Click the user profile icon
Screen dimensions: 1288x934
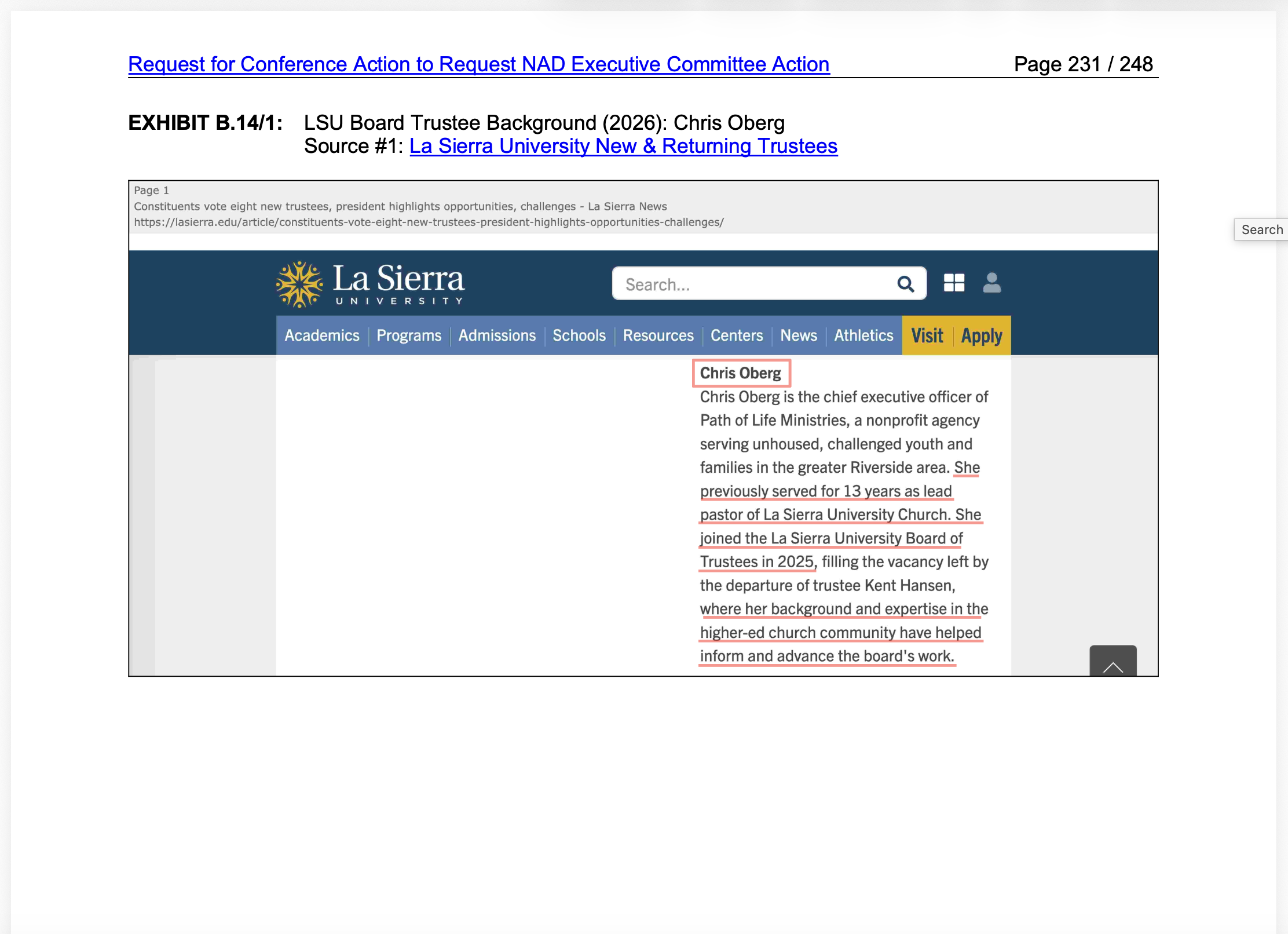[x=992, y=283]
